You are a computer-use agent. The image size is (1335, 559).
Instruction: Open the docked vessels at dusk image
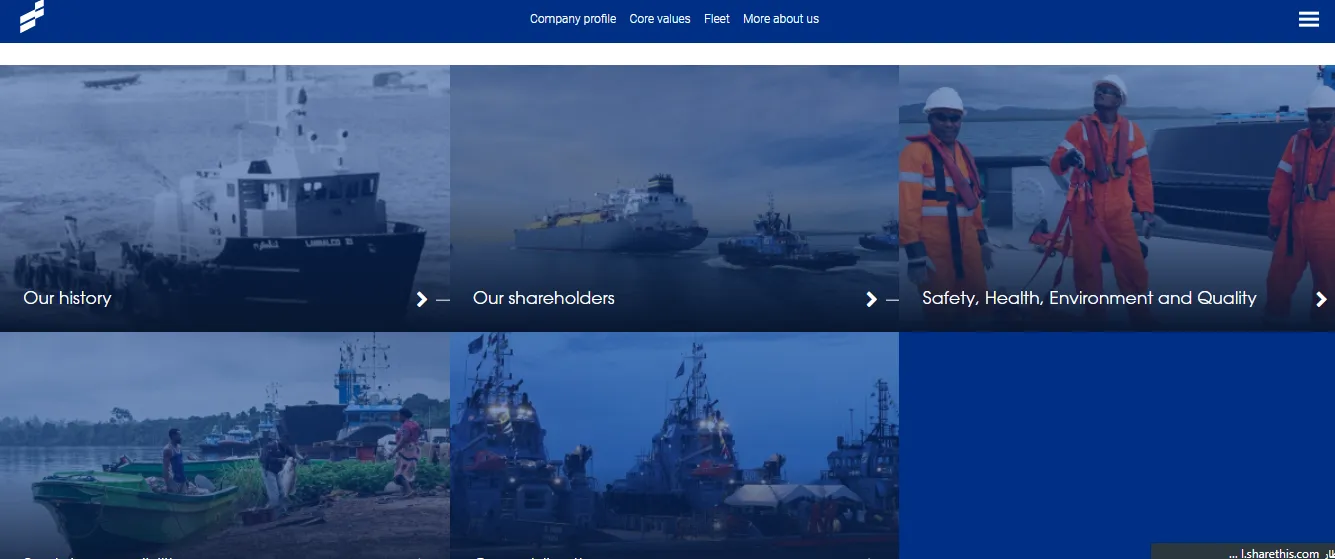[674, 446]
